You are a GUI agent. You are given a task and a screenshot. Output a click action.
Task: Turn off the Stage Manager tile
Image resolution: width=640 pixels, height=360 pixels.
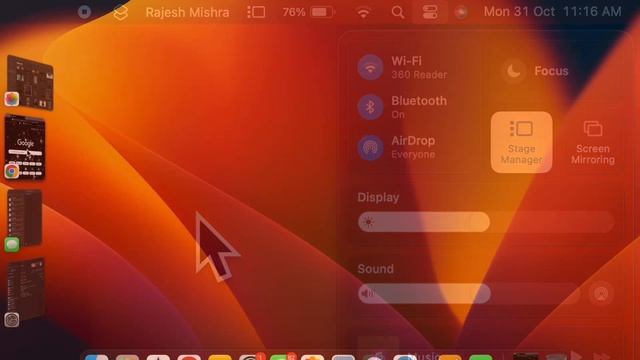pyautogui.click(x=521, y=142)
